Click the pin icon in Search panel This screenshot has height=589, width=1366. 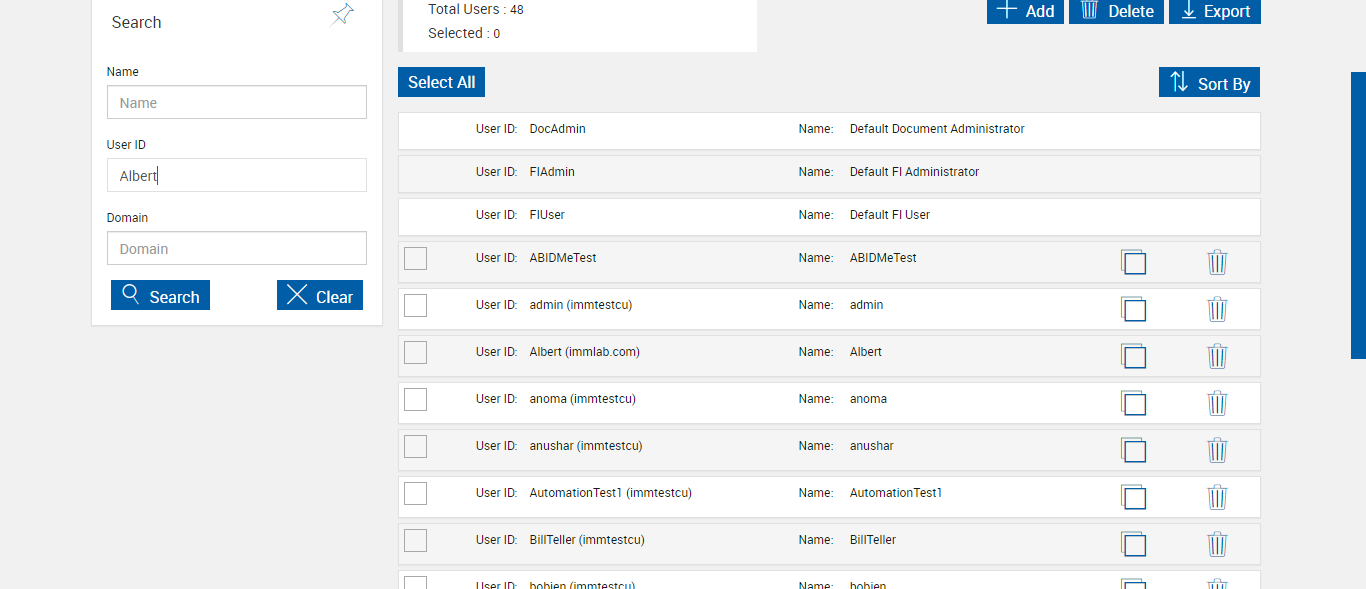343,14
